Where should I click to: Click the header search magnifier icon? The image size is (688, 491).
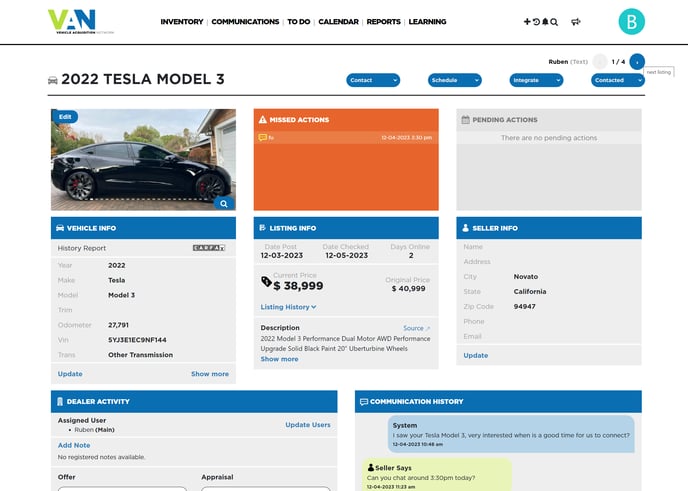pyautogui.click(x=554, y=21)
